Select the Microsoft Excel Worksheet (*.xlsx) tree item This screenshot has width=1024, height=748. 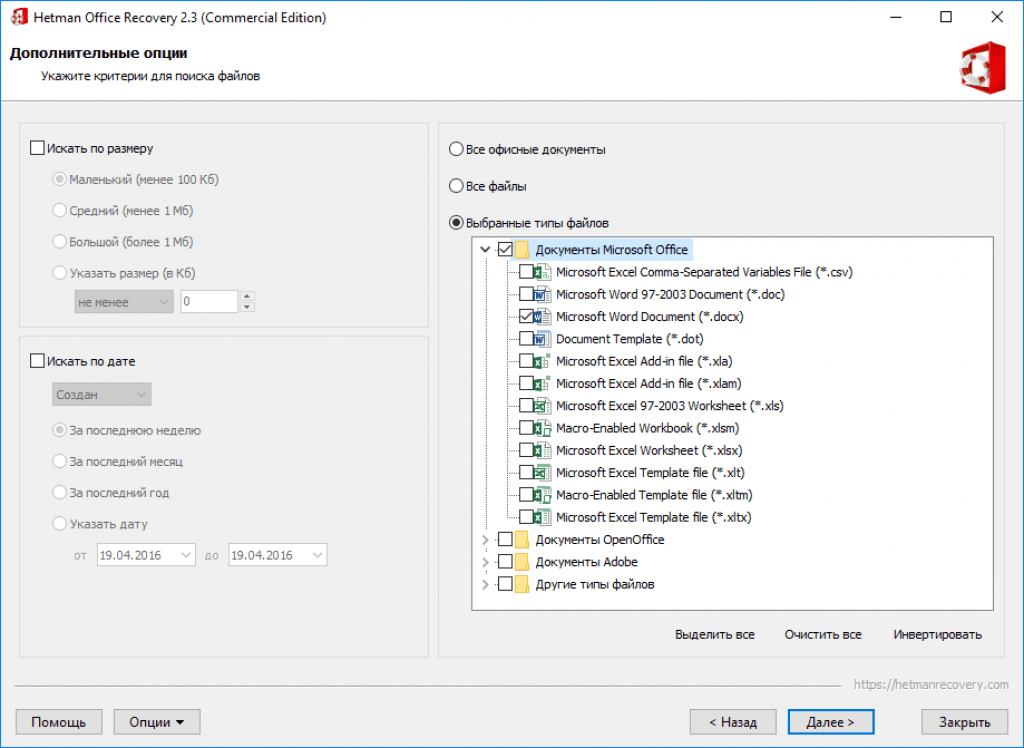648,450
